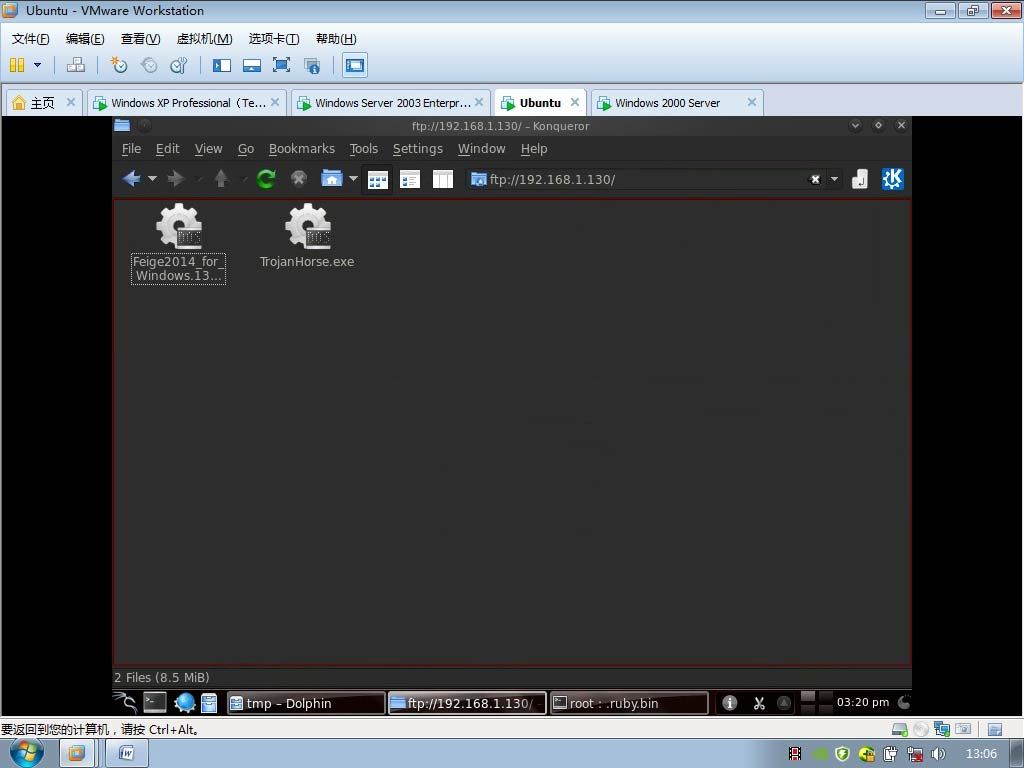Open Konqueror Go menu
Screen dimensions: 1024x768
pyautogui.click(x=246, y=149)
